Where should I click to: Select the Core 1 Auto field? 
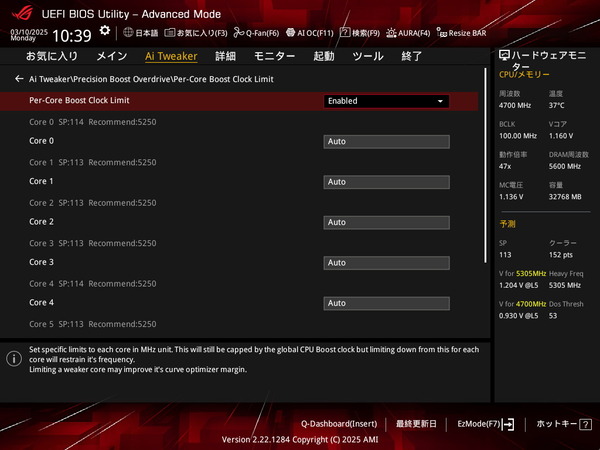pyautogui.click(x=386, y=182)
